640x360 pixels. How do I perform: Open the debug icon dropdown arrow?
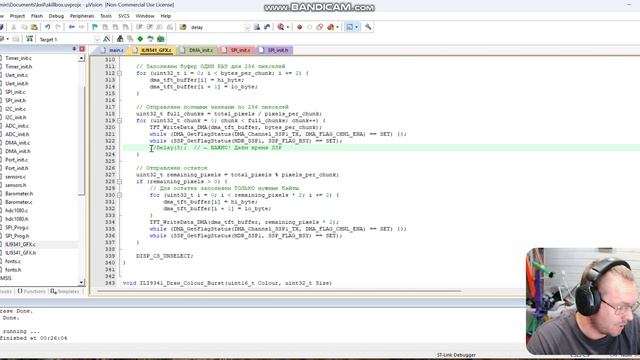(x=288, y=27)
